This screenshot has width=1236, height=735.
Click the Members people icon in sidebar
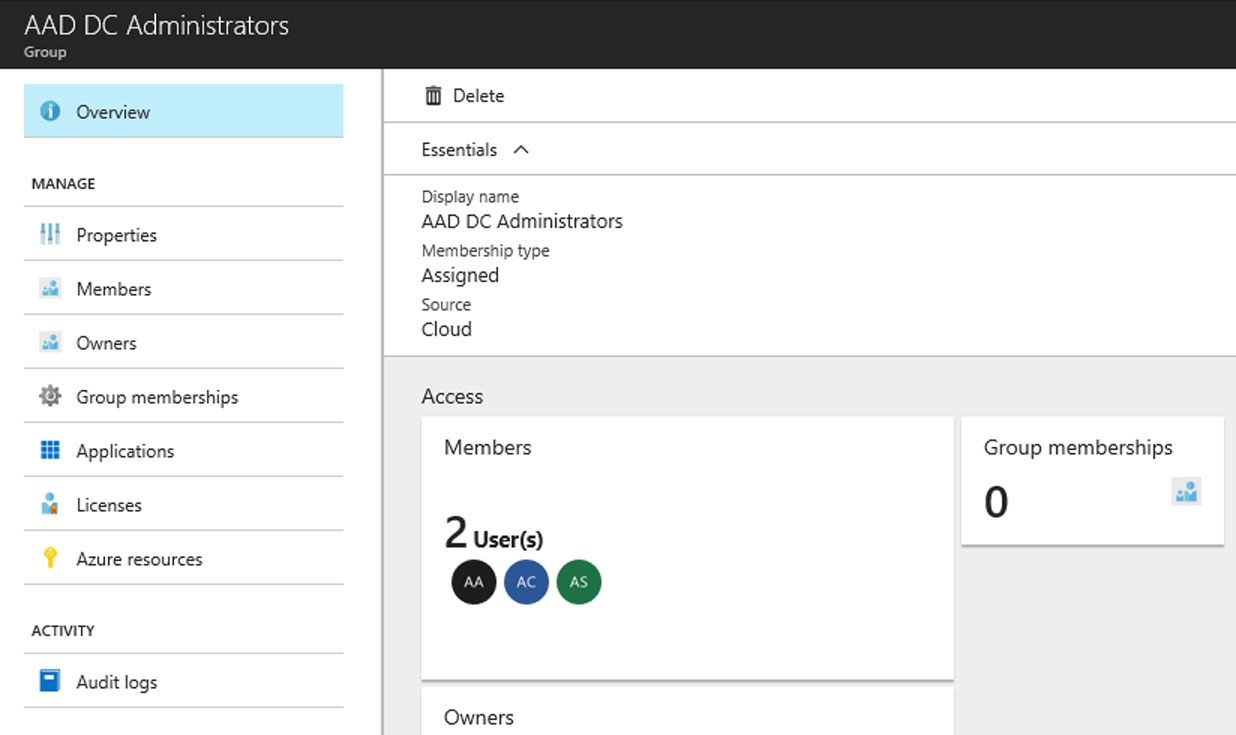click(50, 289)
